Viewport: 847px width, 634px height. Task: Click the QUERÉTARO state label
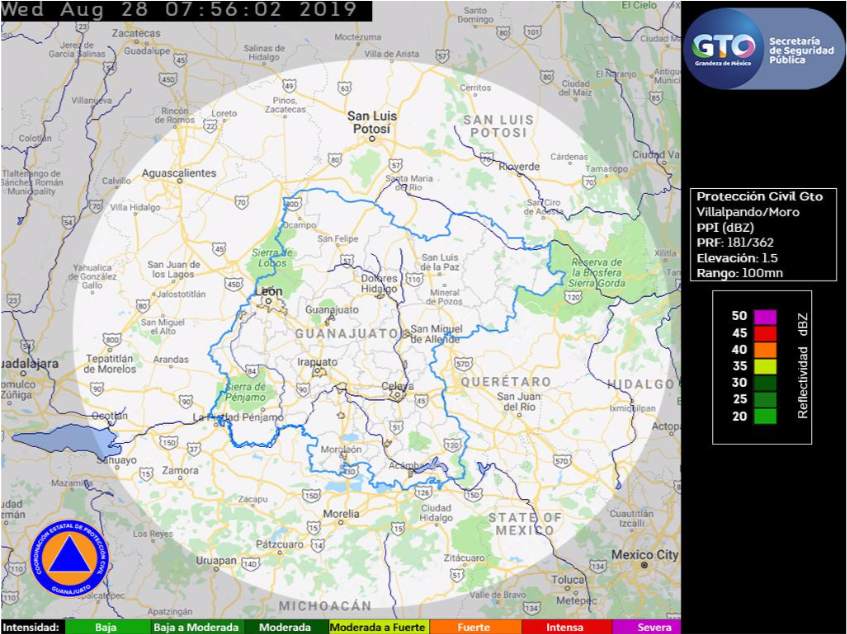[506, 382]
